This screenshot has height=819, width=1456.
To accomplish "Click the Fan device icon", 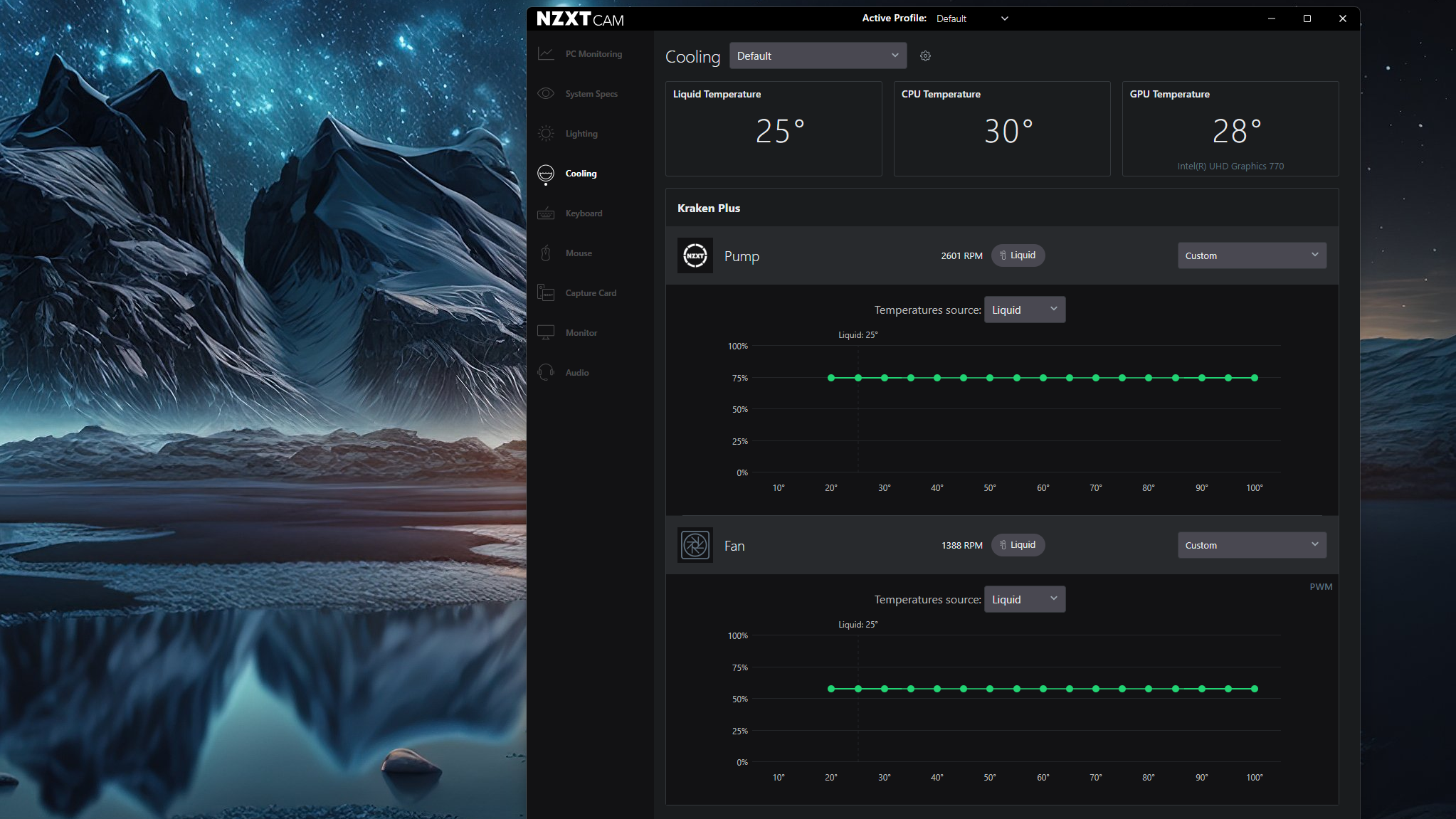I will tap(695, 546).
